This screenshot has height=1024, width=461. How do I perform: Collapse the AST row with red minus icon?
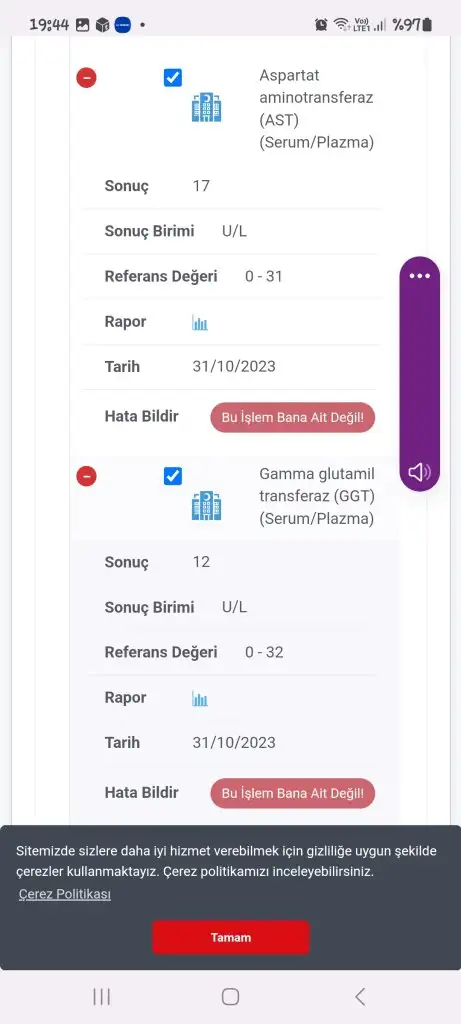click(x=86, y=78)
